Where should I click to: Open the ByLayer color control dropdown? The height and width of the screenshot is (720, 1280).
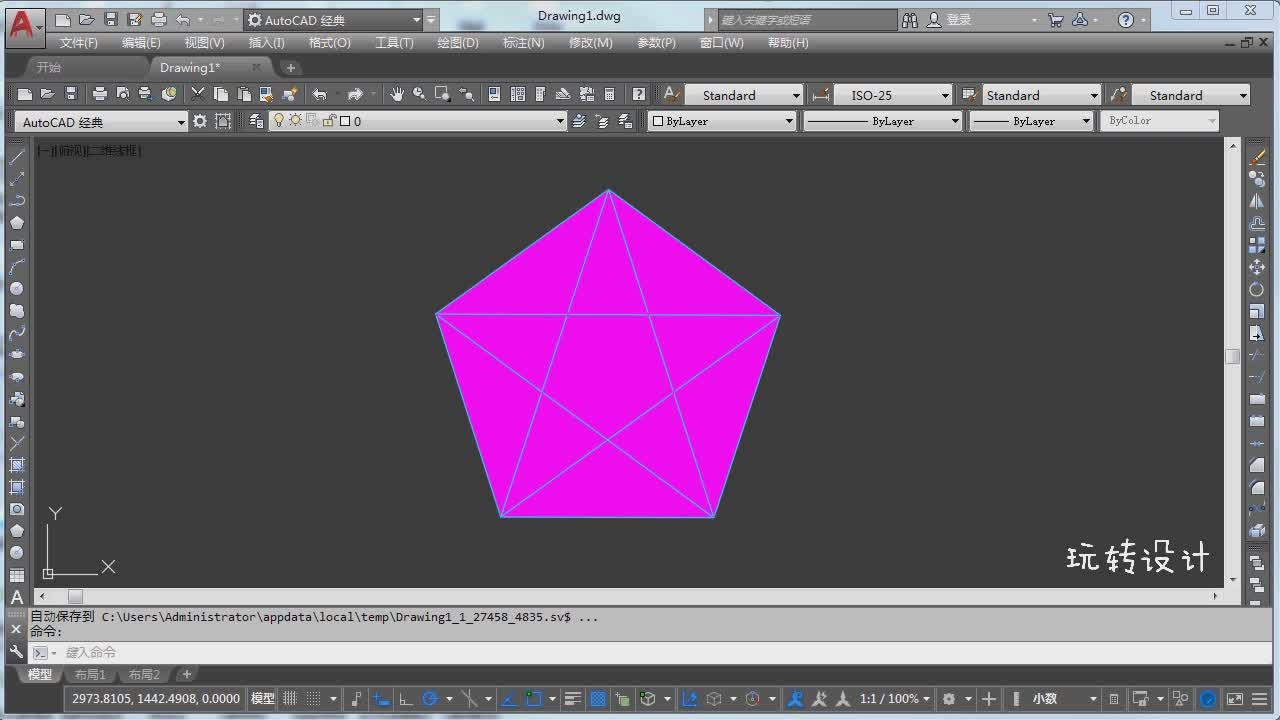pyautogui.click(x=722, y=121)
